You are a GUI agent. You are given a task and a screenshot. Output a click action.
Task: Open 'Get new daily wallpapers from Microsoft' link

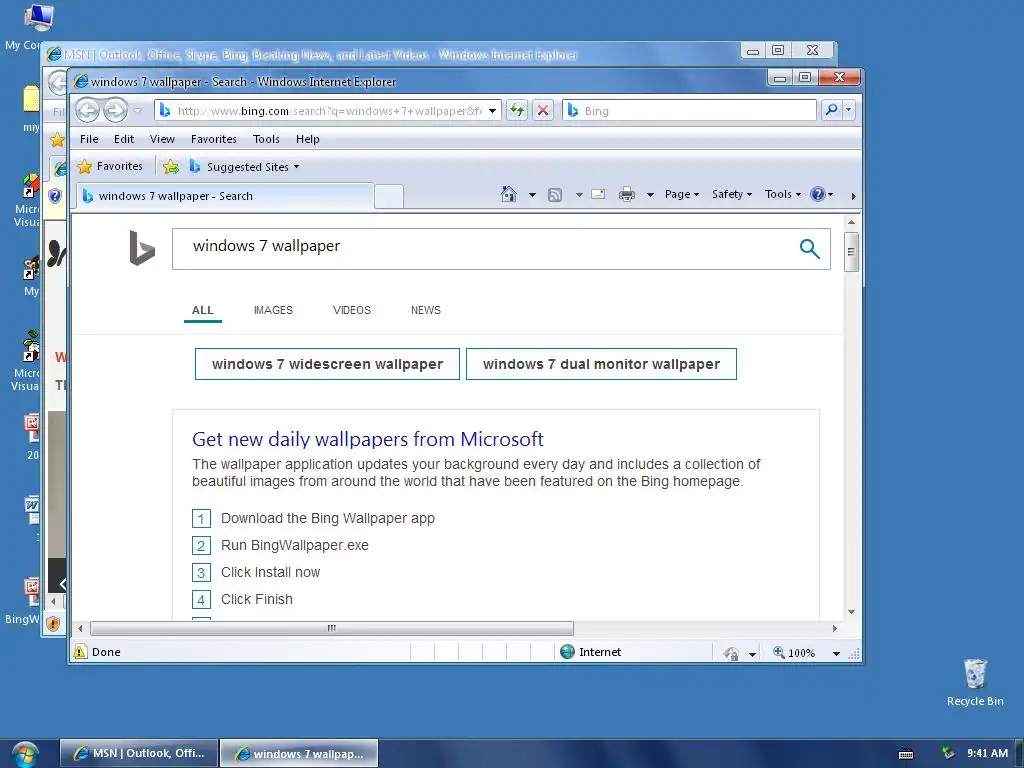[368, 439]
